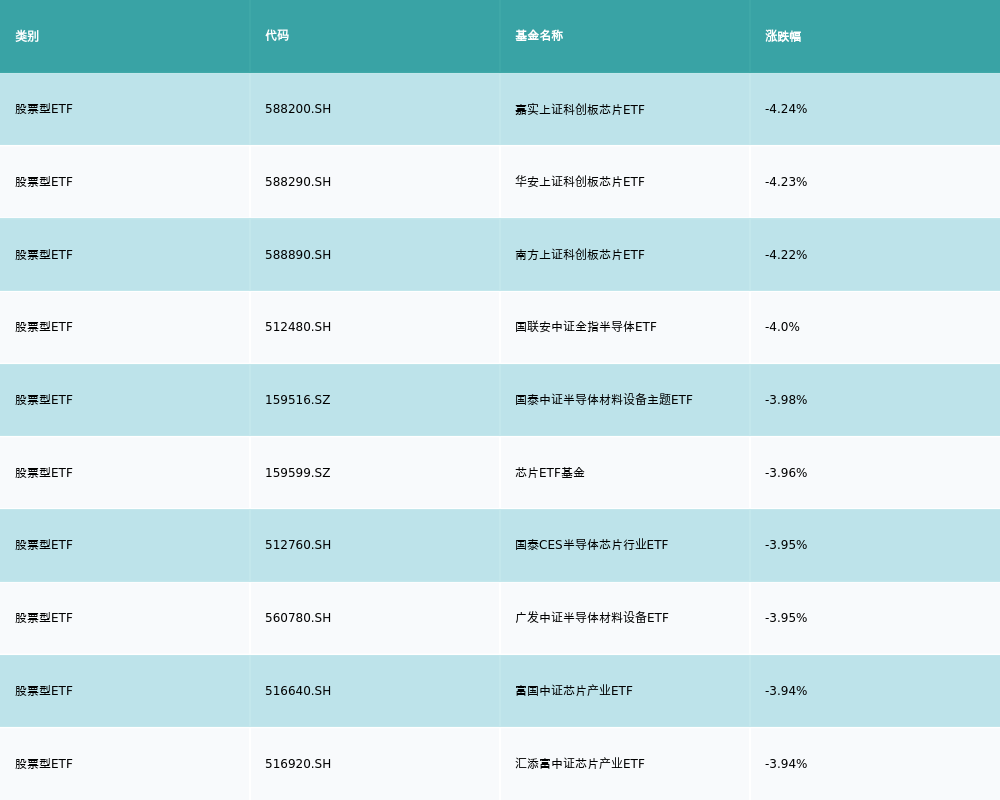Click the 涨跌幅 column header
1000x800 pixels.
(783, 36)
